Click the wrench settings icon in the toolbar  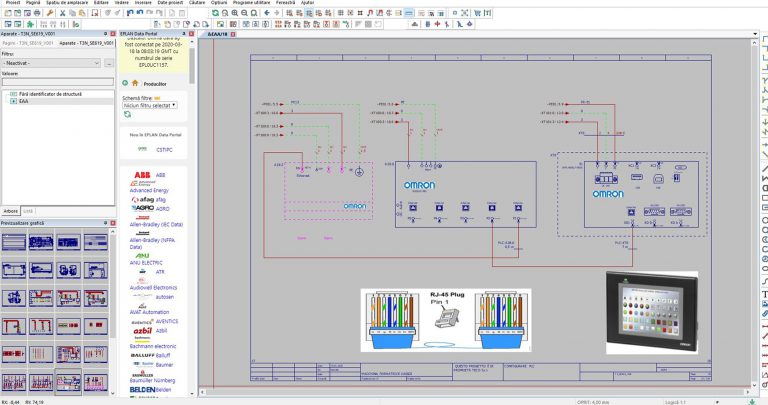(49, 13)
